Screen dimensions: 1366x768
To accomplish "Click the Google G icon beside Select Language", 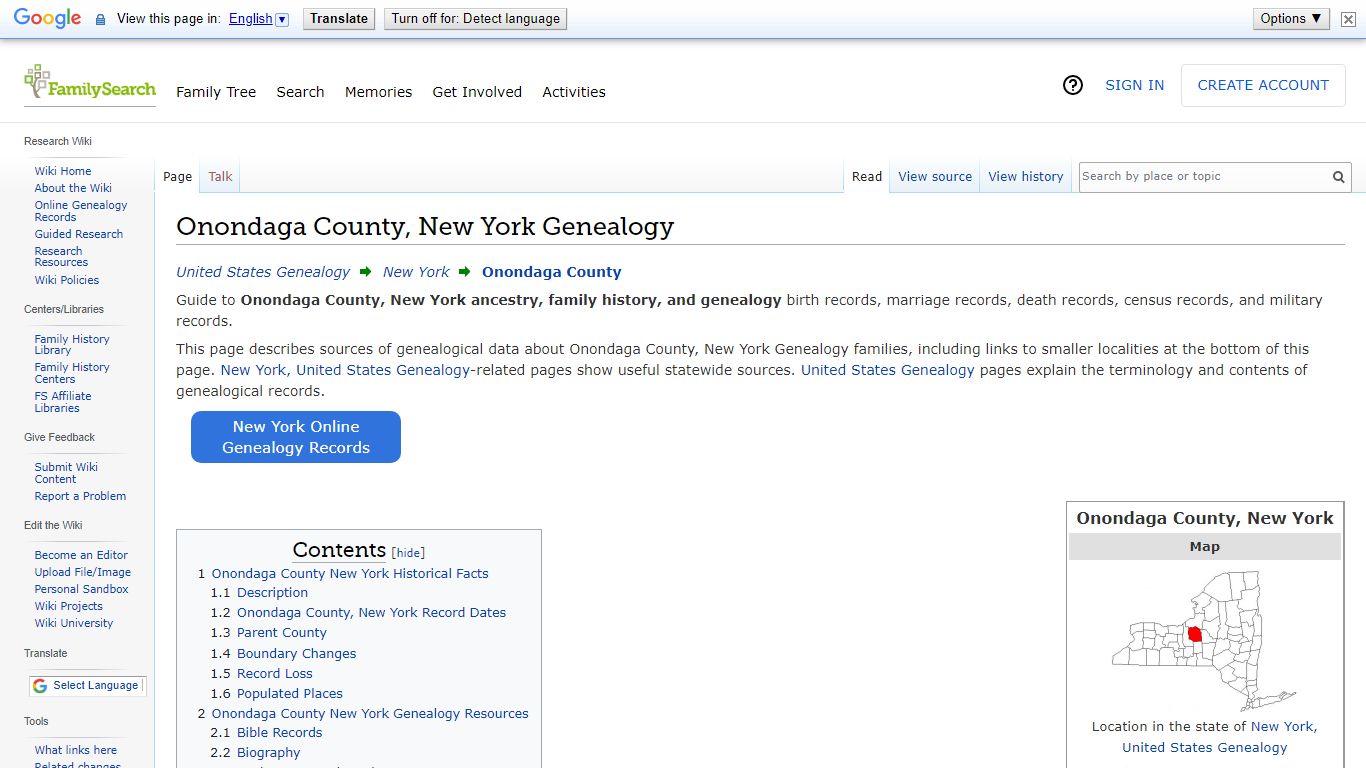I will (x=40, y=686).
